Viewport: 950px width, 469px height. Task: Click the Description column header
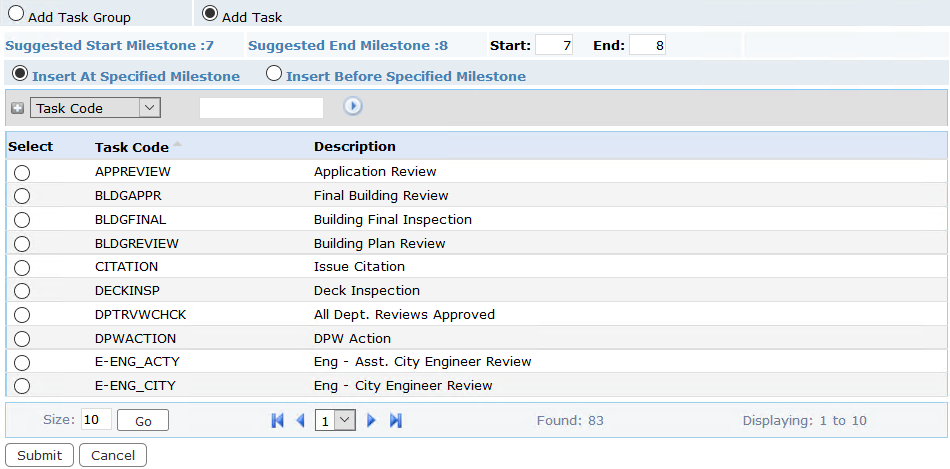(x=355, y=147)
